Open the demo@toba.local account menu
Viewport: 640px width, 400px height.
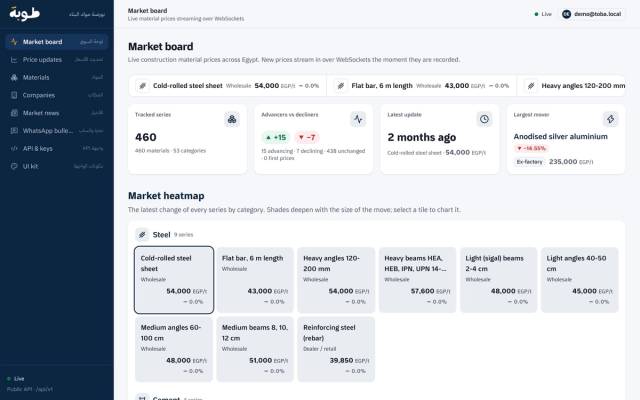click(x=591, y=14)
